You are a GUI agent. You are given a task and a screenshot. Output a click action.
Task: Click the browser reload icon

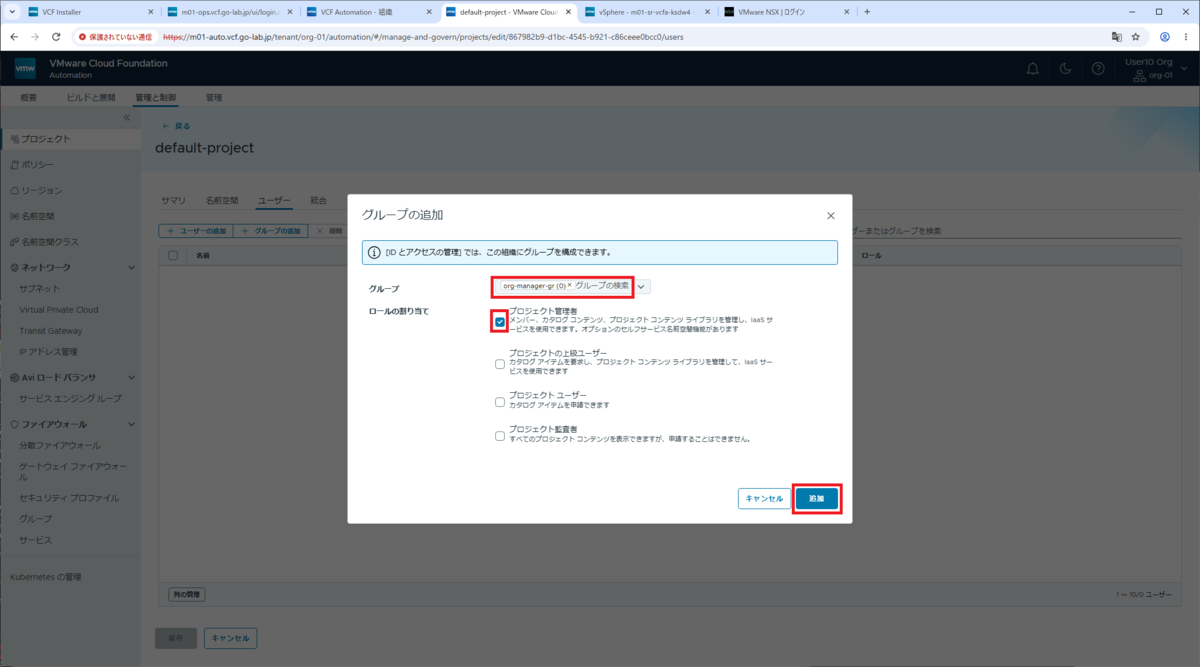(55, 36)
